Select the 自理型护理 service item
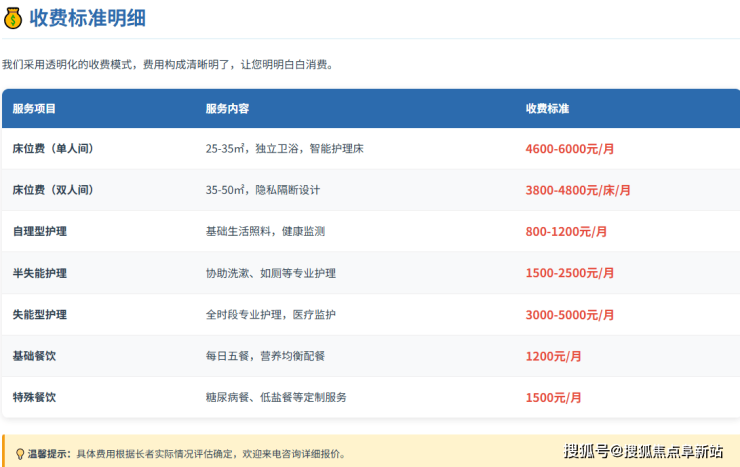 [x=40, y=231]
